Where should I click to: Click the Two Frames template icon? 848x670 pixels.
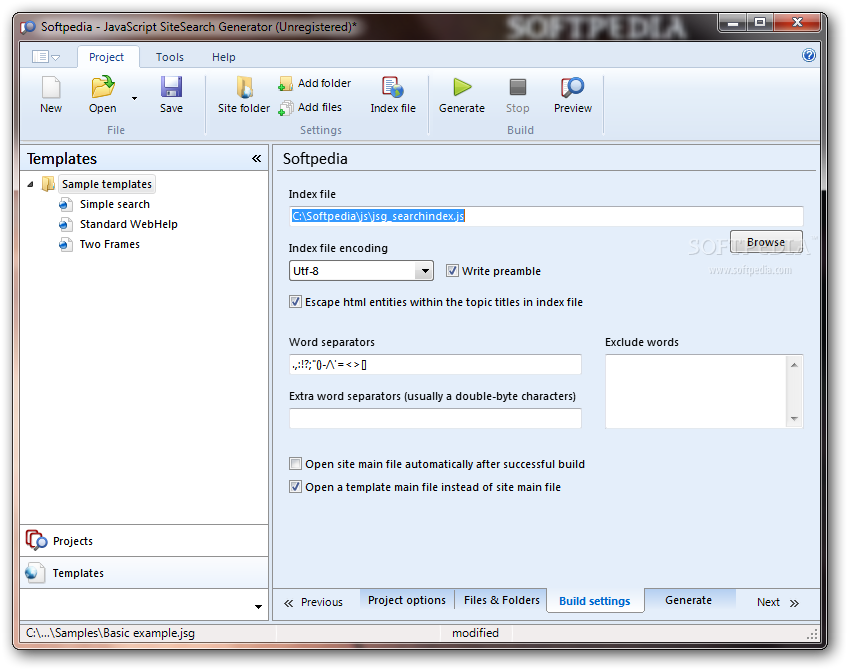[x=65, y=244]
